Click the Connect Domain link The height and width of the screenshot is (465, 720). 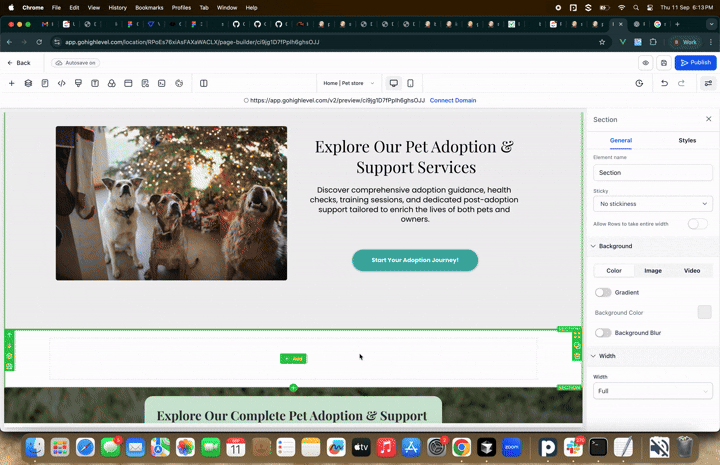(452, 100)
